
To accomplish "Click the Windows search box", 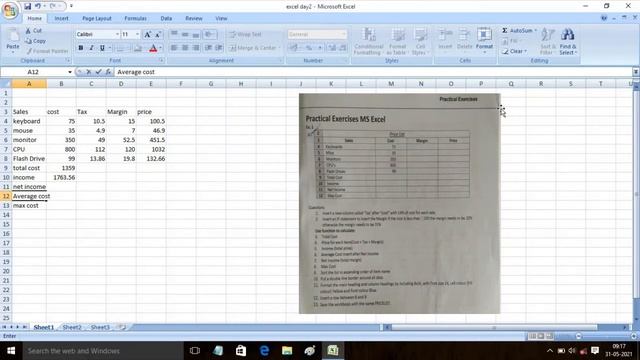I will point(103,351).
